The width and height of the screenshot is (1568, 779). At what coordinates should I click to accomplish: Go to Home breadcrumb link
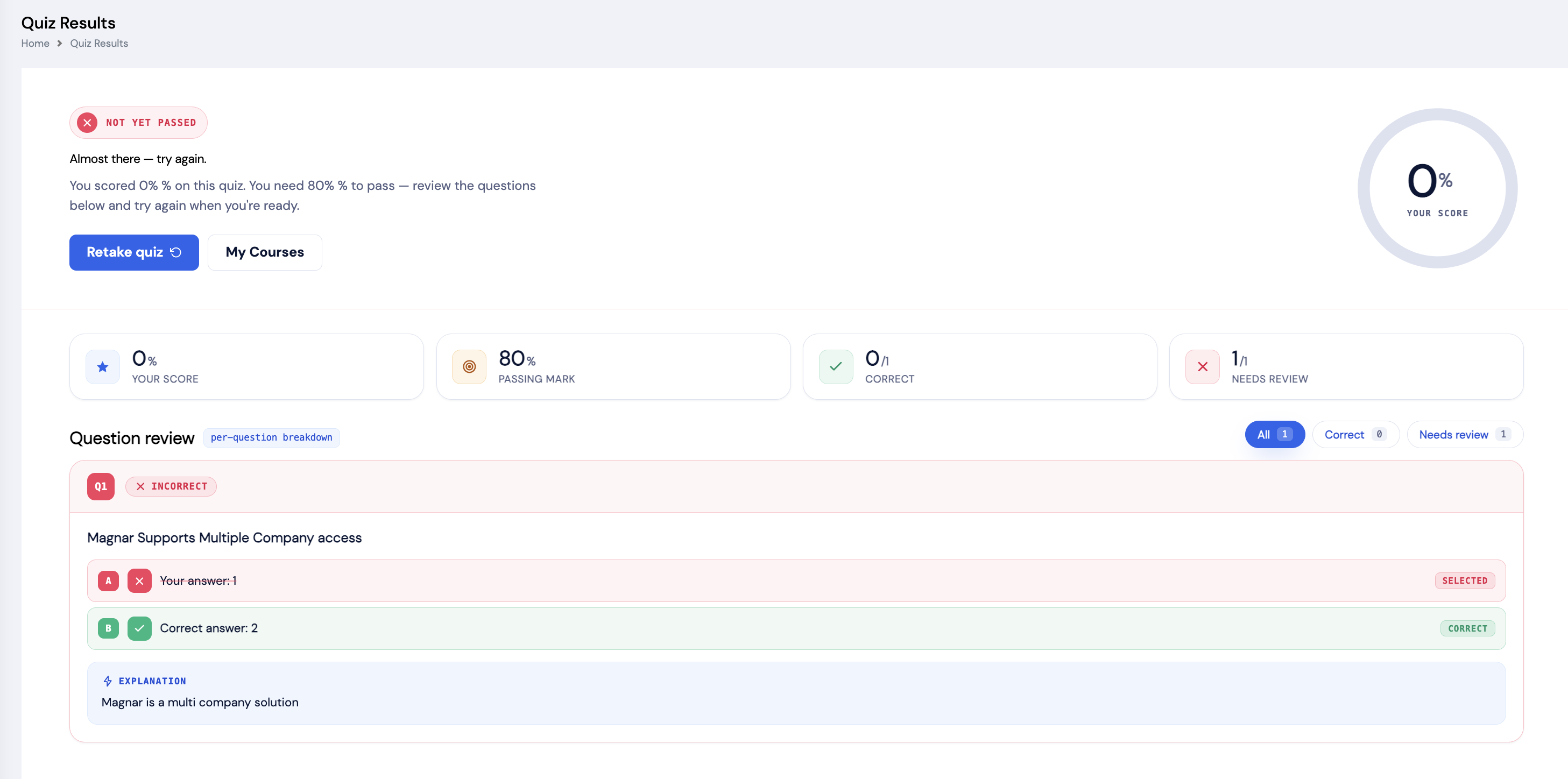pyautogui.click(x=36, y=43)
